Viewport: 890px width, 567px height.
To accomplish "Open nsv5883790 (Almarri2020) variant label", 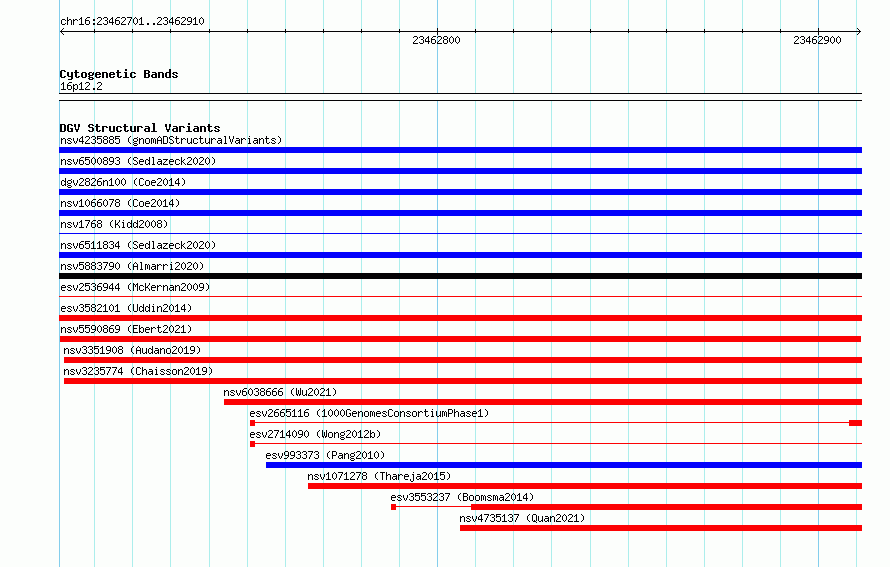I will tap(132, 266).
